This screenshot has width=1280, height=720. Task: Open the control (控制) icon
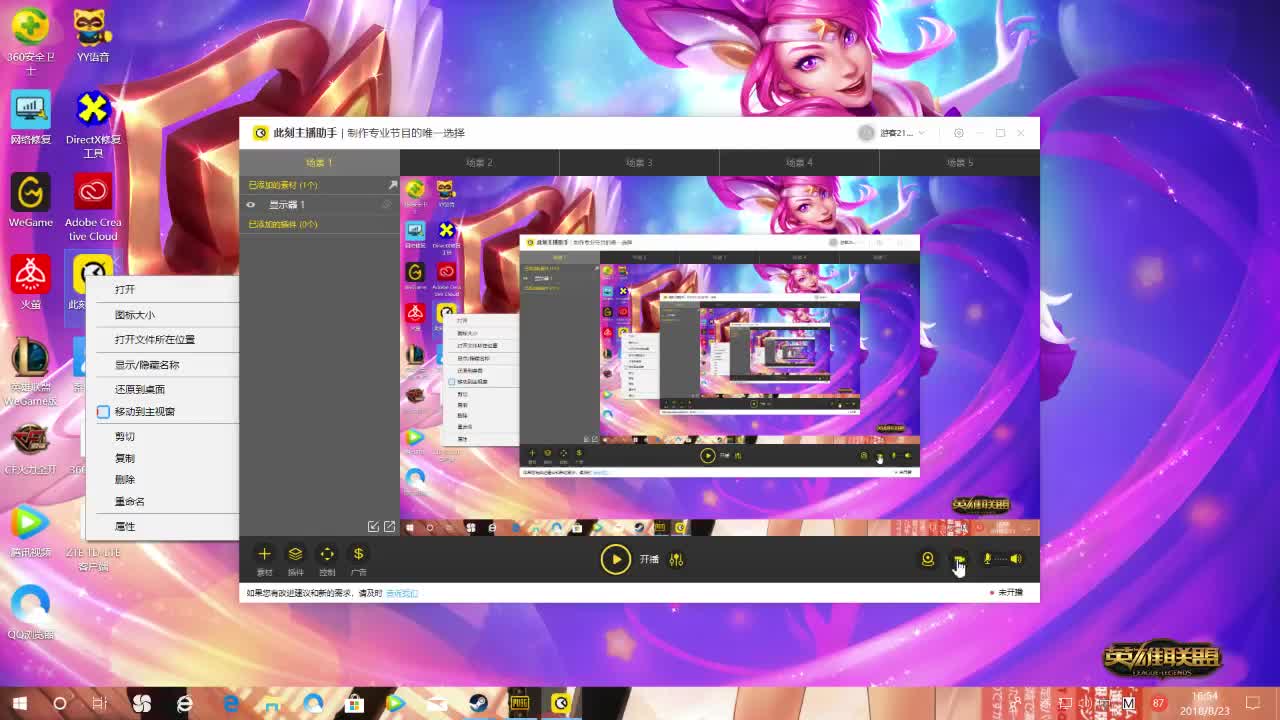[327, 553]
